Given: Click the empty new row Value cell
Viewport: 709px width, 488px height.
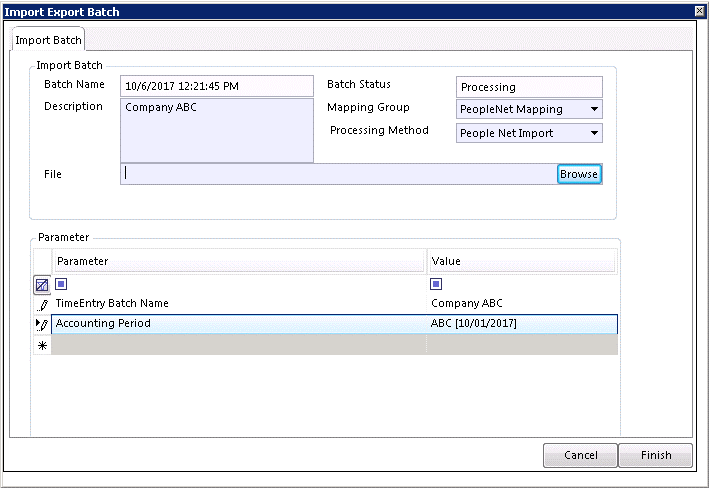Looking at the screenshot, I should pos(522,345).
